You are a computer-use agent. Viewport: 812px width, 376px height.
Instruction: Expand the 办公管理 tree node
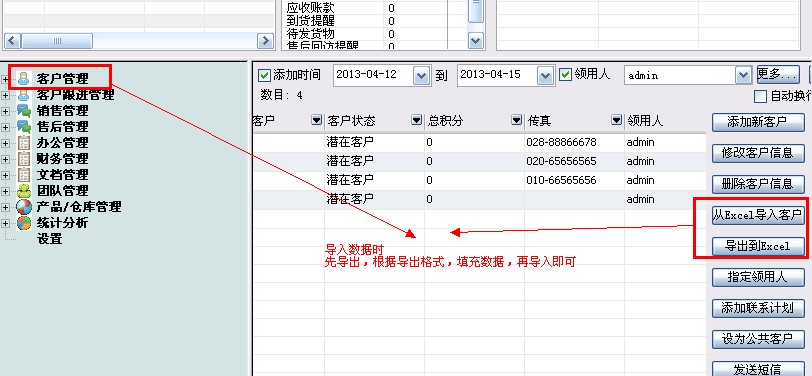click(x=6, y=143)
